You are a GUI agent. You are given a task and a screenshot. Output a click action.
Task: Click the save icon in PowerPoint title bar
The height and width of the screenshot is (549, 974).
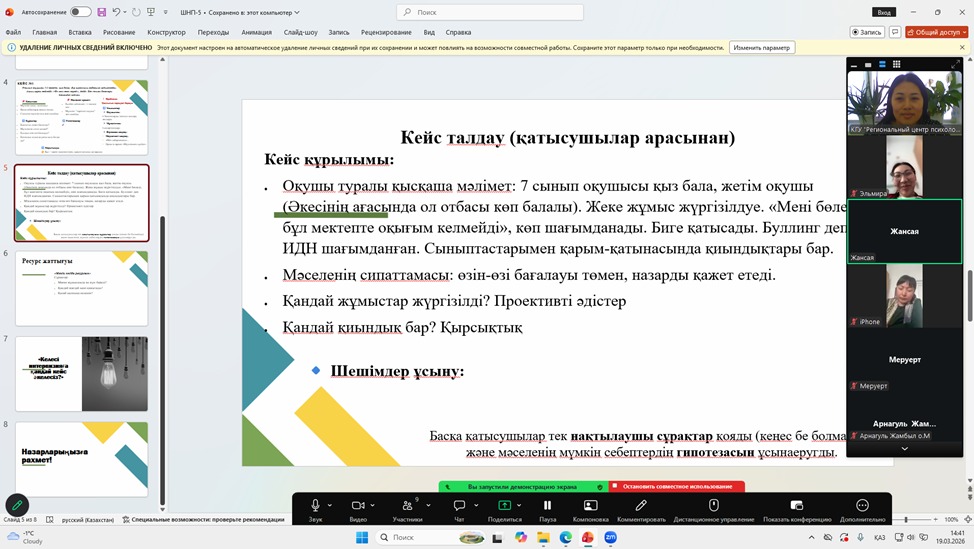pos(101,12)
